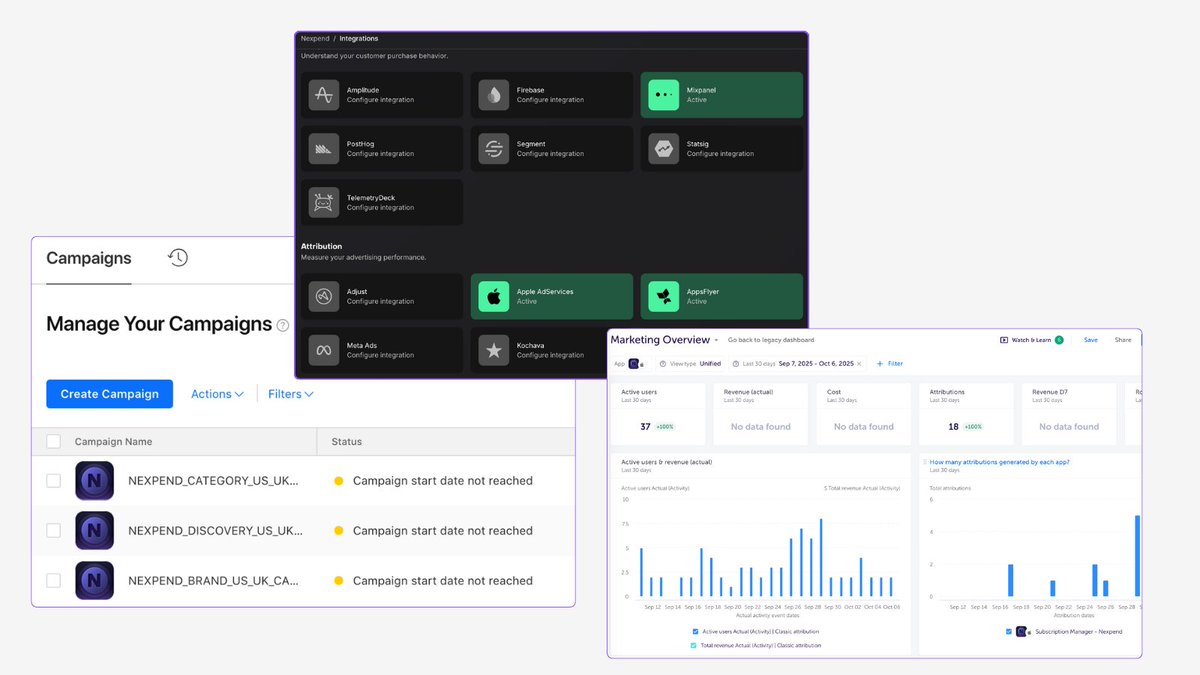
Task: Click Integrations in the breadcrumb
Action: pyautogui.click(x=359, y=39)
